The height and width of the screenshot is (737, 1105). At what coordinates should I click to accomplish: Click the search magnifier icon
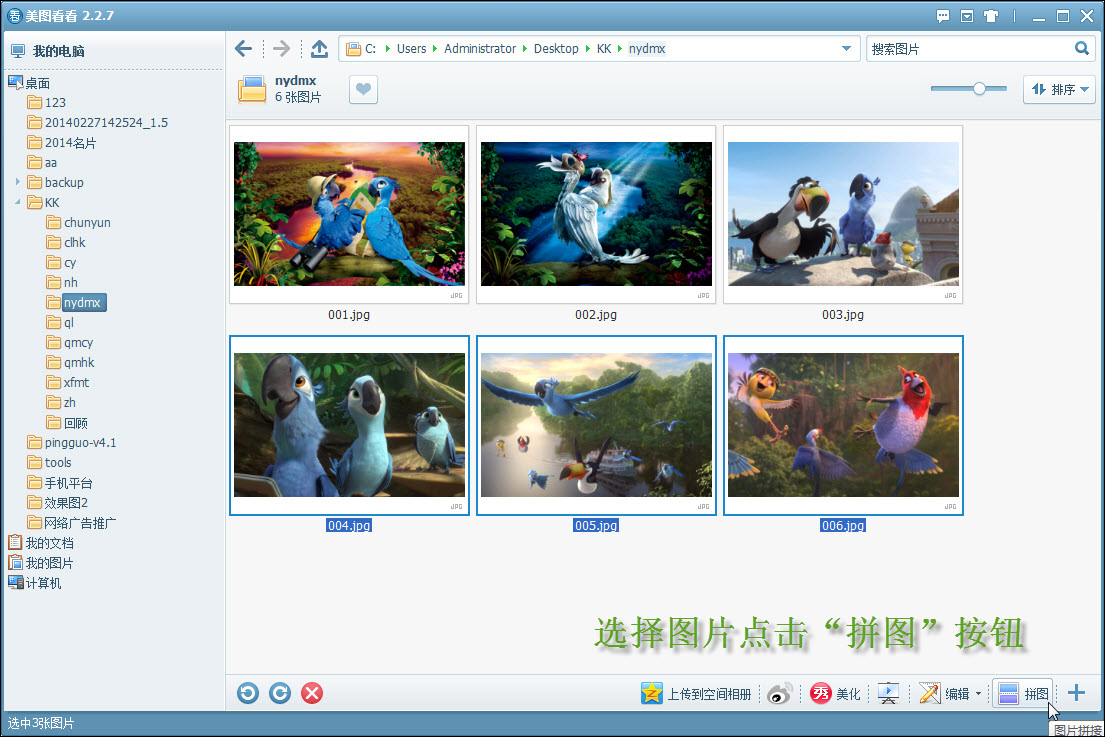(x=1081, y=48)
